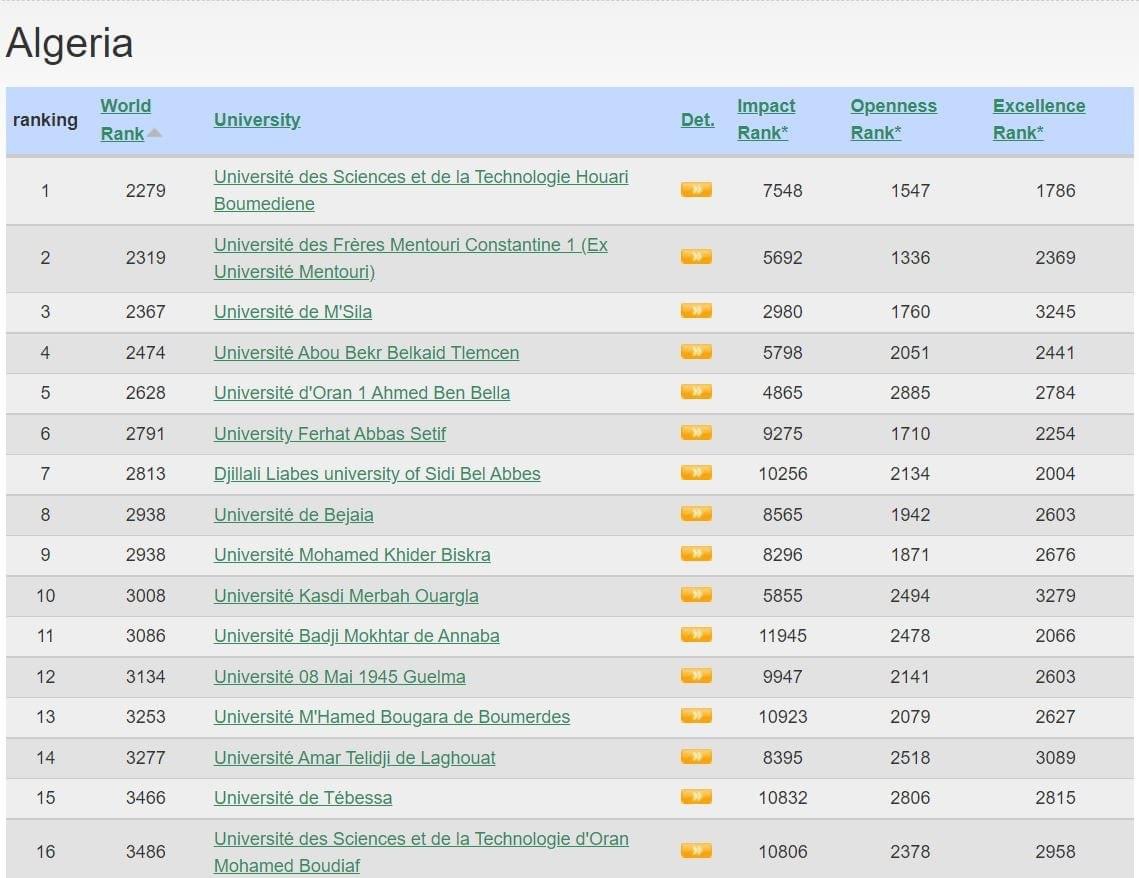Click details icon for Université de Tébessa

696,797
